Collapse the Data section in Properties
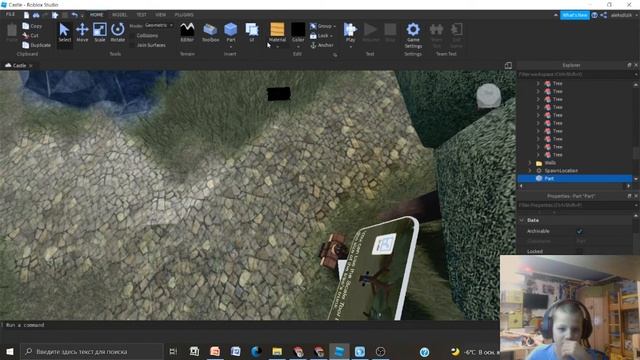The width and height of the screenshot is (640, 360). pos(522,220)
